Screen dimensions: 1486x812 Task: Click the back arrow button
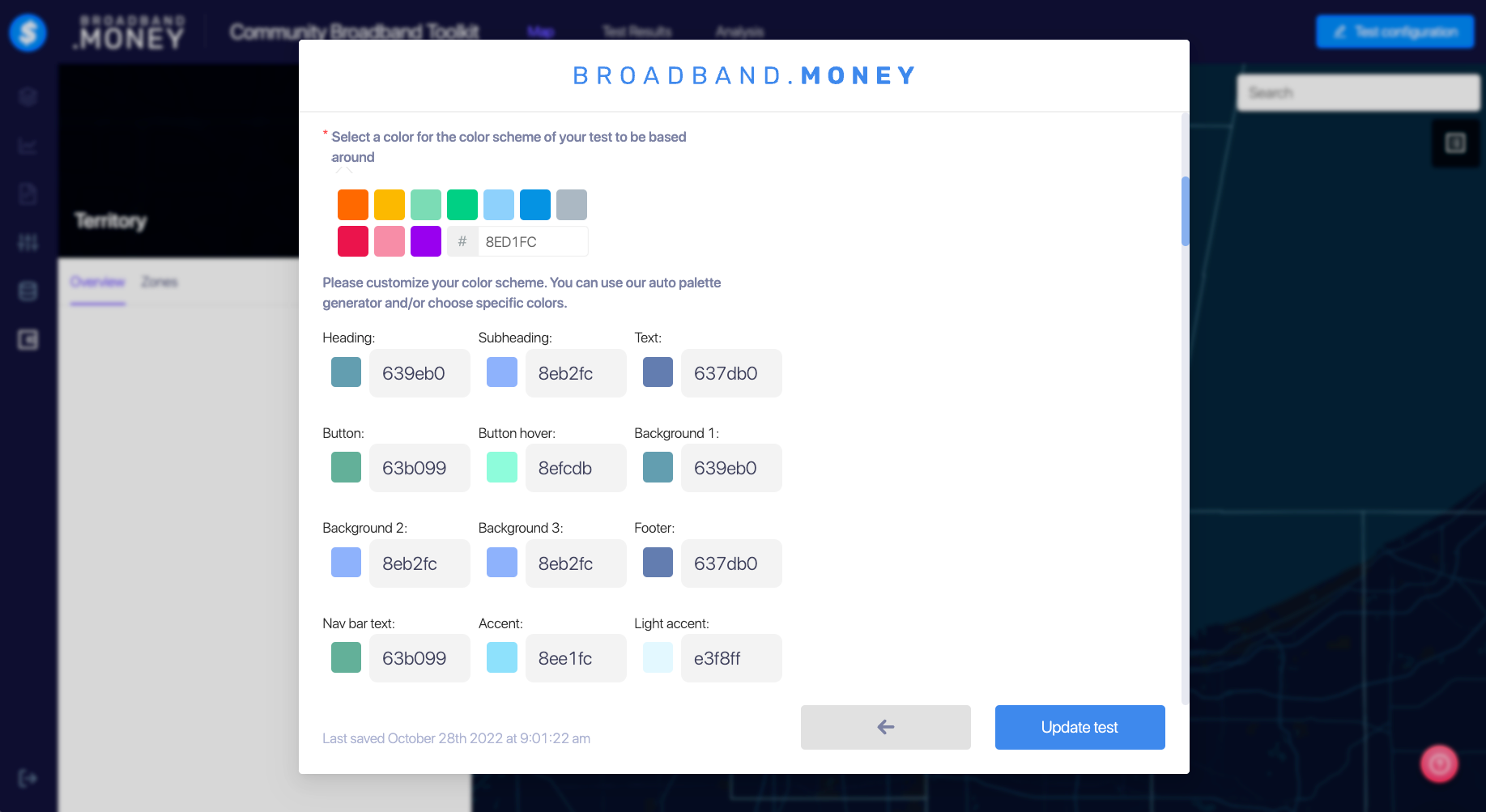pyautogui.click(x=885, y=727)
